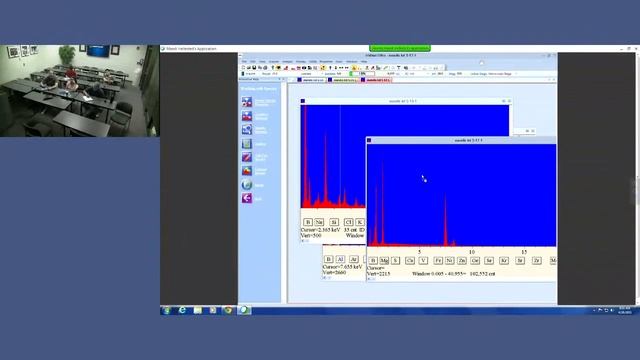The width and height of the screenshot is (640, 360).
Task: Click the Al element button in rear spectrum window
Action: pyautogui.click(x=340, y=259)
